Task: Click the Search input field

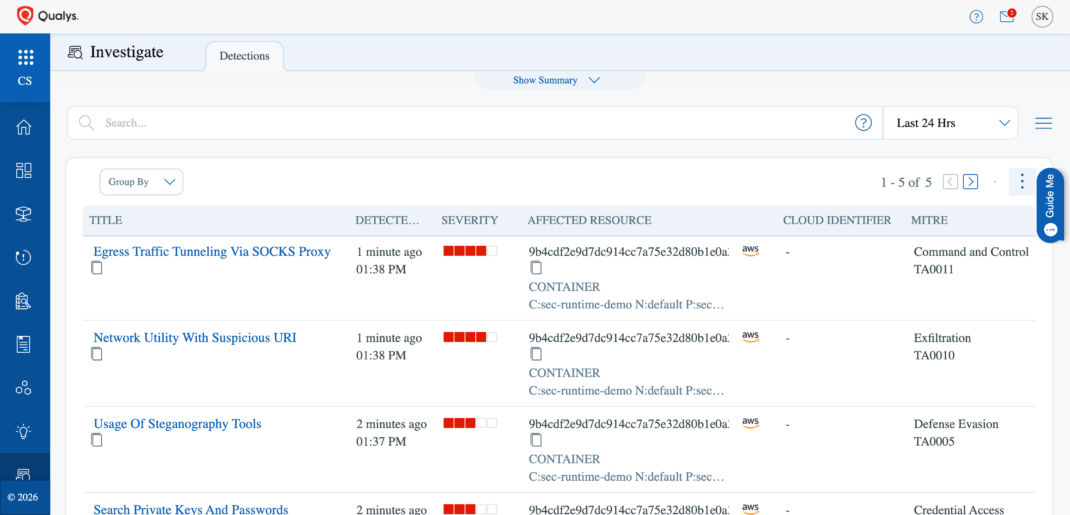Action: [x=474, y=123]
